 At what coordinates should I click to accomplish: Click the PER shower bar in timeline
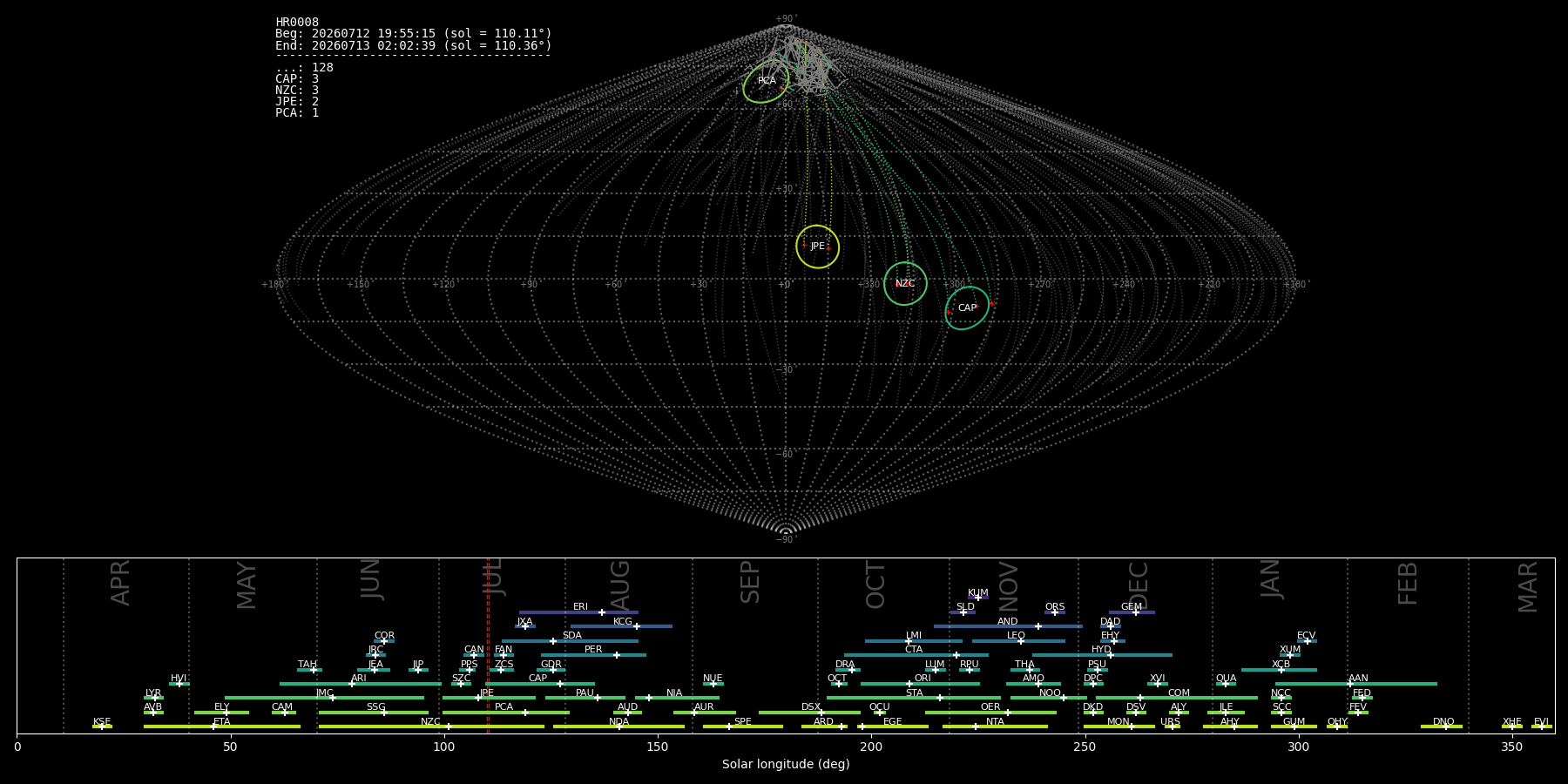coord(593,655)
